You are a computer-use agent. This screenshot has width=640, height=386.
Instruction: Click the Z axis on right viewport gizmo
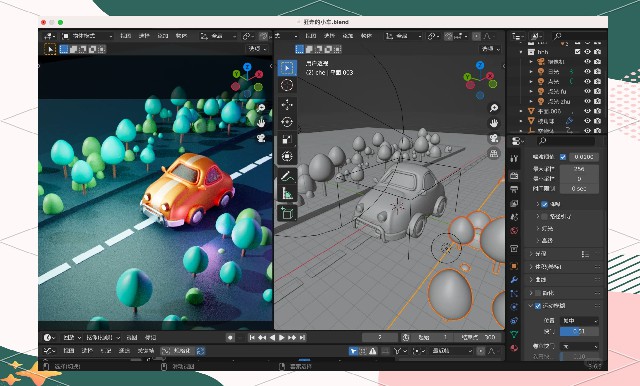(480, 65)
